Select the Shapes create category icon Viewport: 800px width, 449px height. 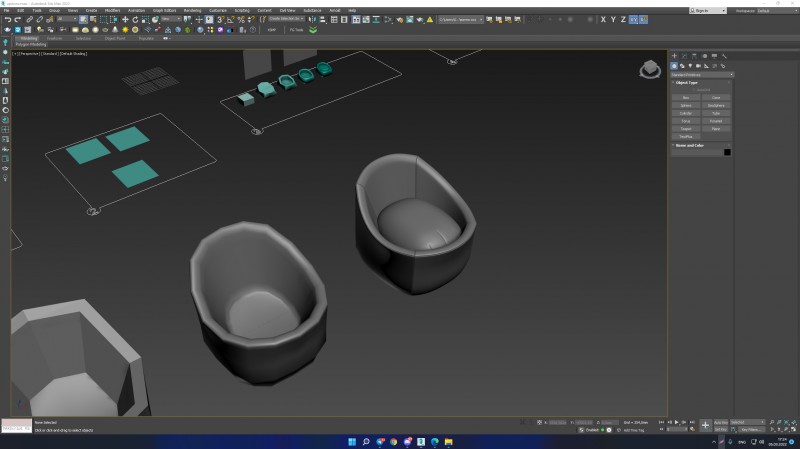pos(682,66)
